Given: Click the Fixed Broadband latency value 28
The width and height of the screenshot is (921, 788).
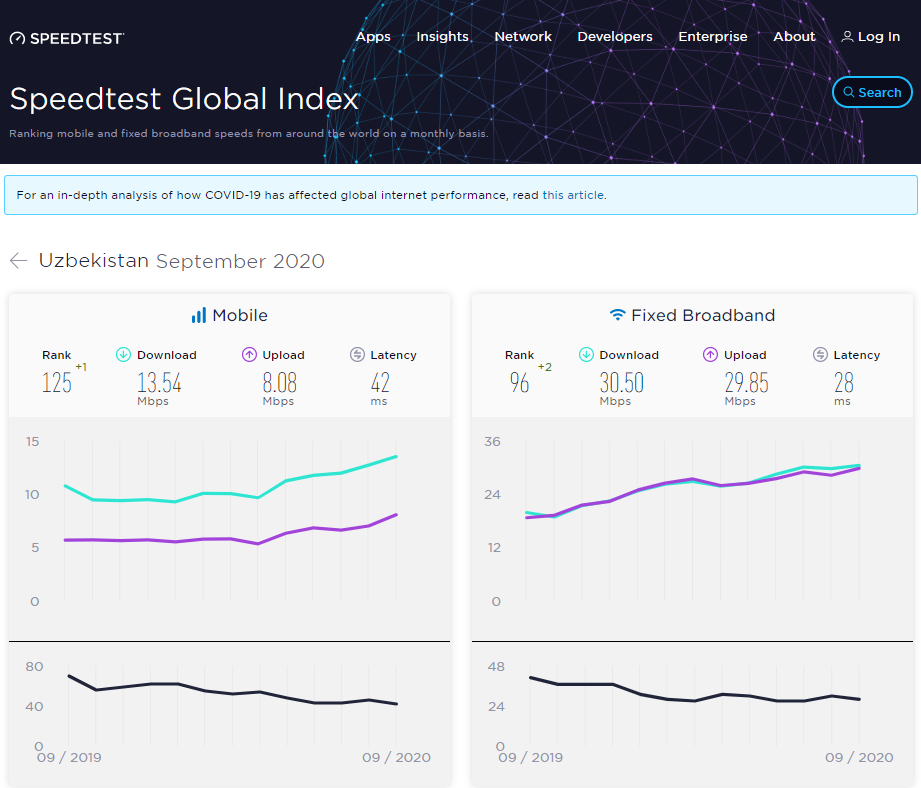Looking at the screenshot, I should coord(843,383).
